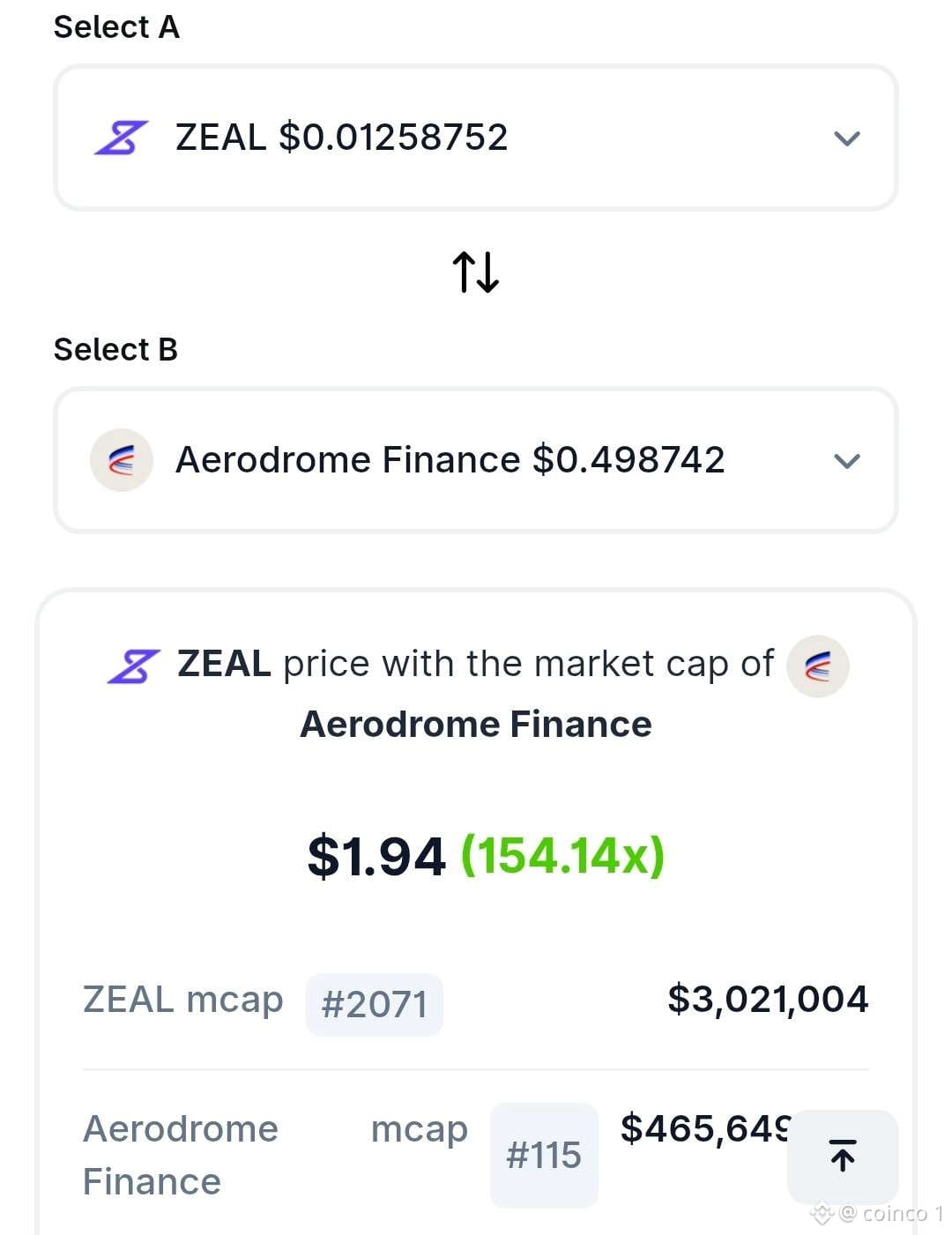Expand the Select A chevron

(847, 138)
